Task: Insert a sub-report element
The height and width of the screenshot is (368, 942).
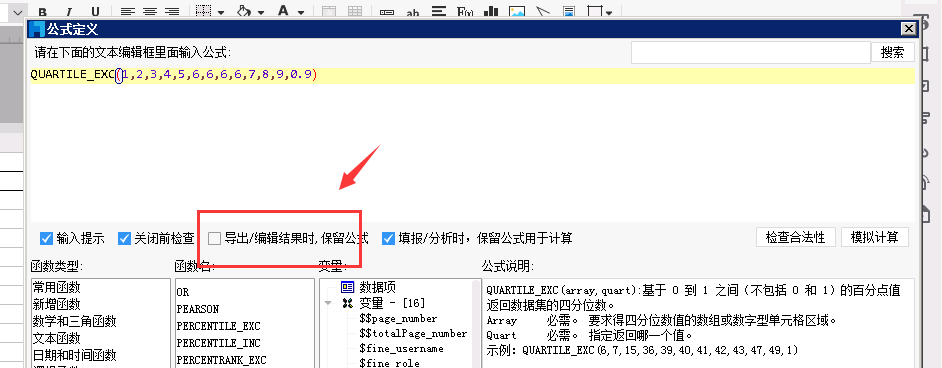Action: [568, 11]
